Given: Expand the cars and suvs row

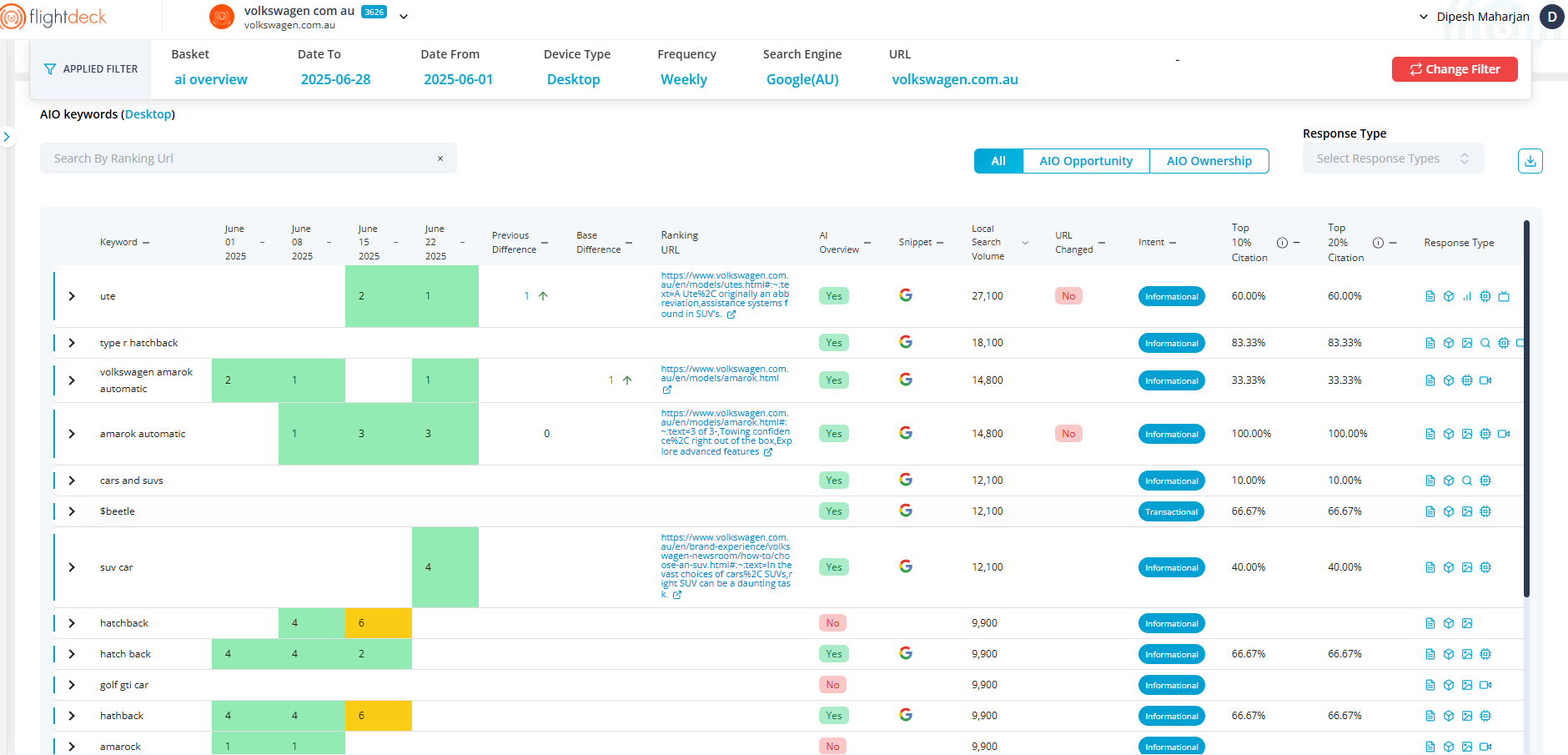Looking at the screenshot, I should coord(72,481).
